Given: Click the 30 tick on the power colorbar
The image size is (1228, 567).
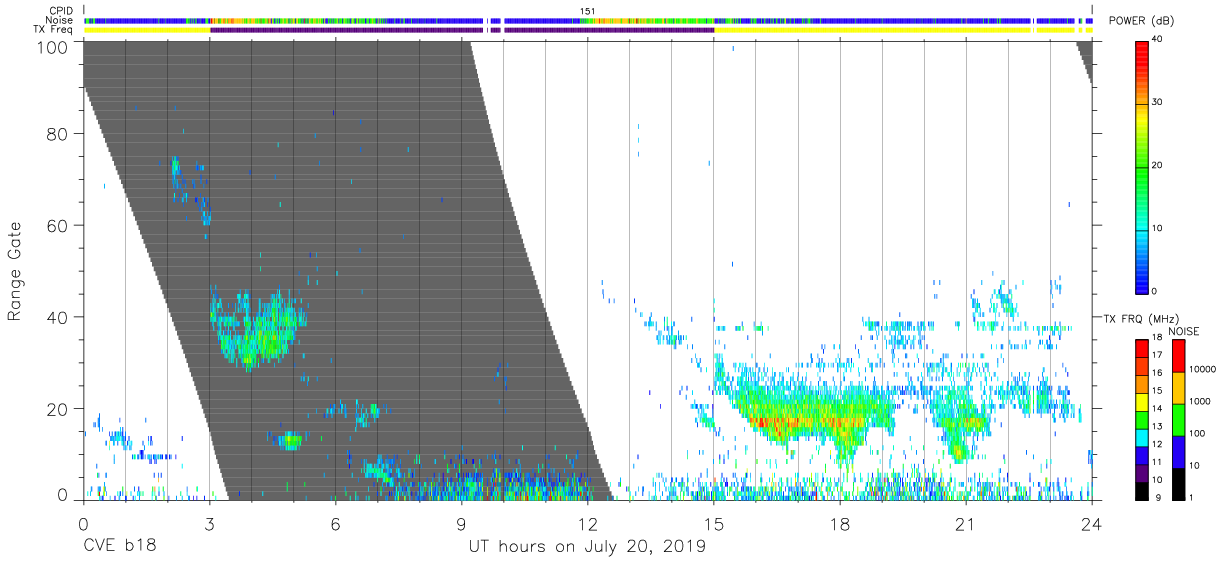Looking at the screenshot, I should [1158, 102].
